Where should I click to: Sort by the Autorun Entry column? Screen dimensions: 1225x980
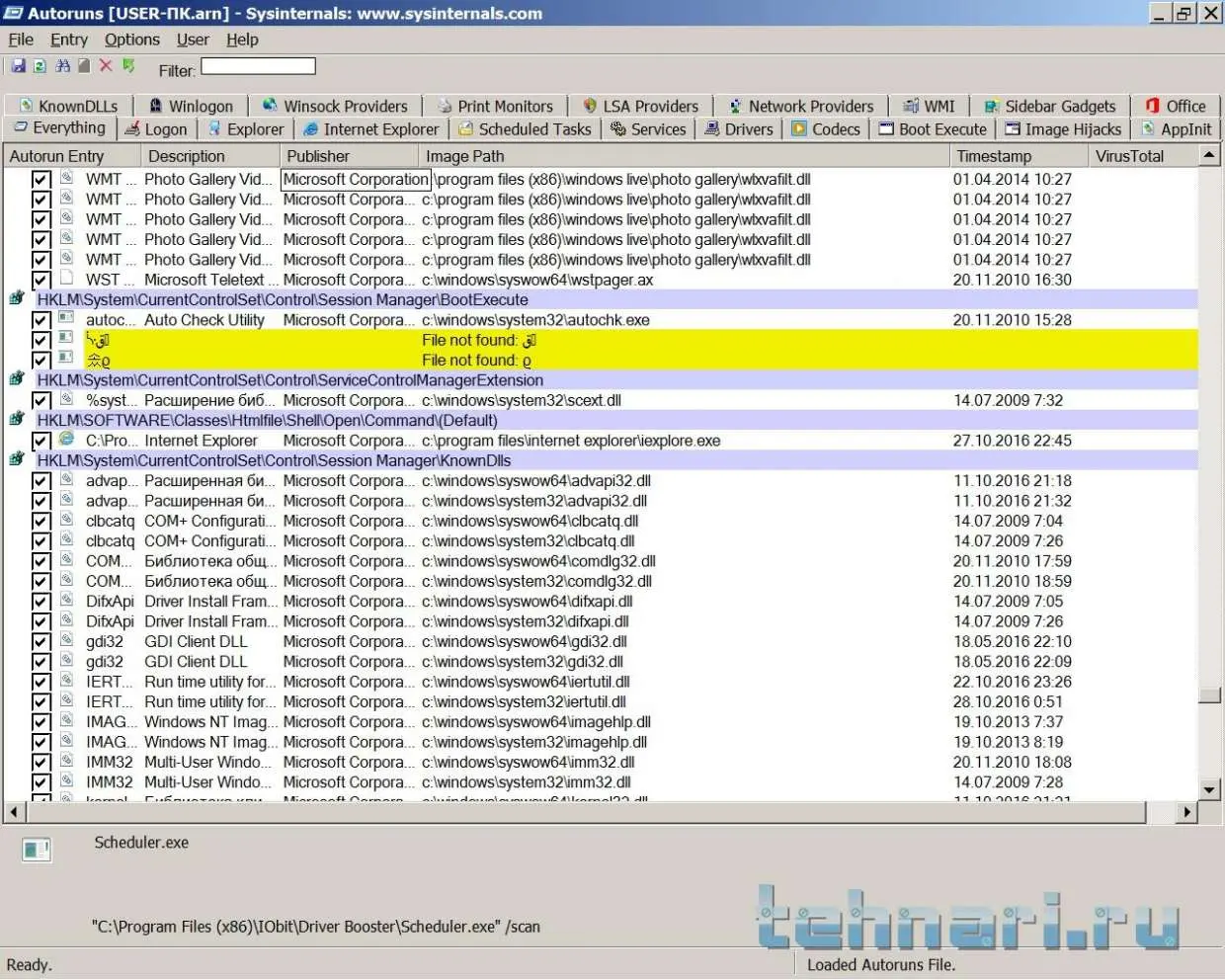pyautogui.click(x=71, y=156)
